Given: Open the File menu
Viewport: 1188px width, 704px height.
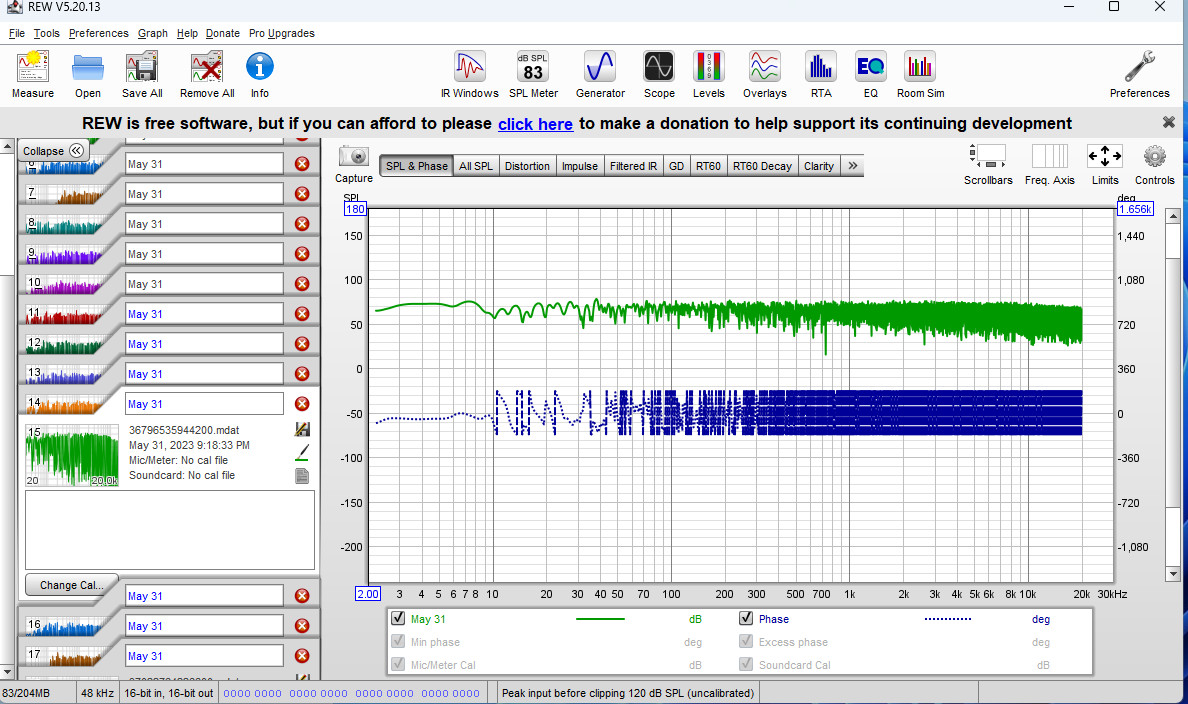Looking at the screenshot, I should click(x=17, y=33).
